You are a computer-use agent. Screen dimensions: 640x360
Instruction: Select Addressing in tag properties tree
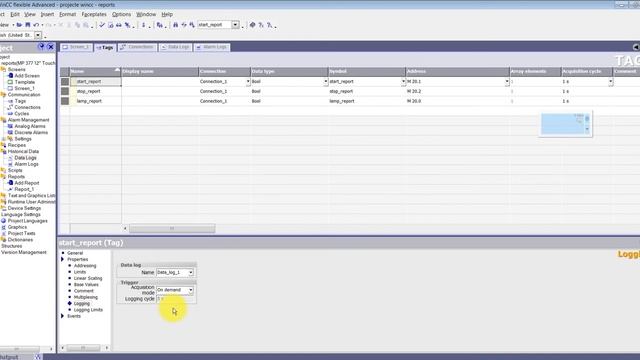tap(85, 266)
